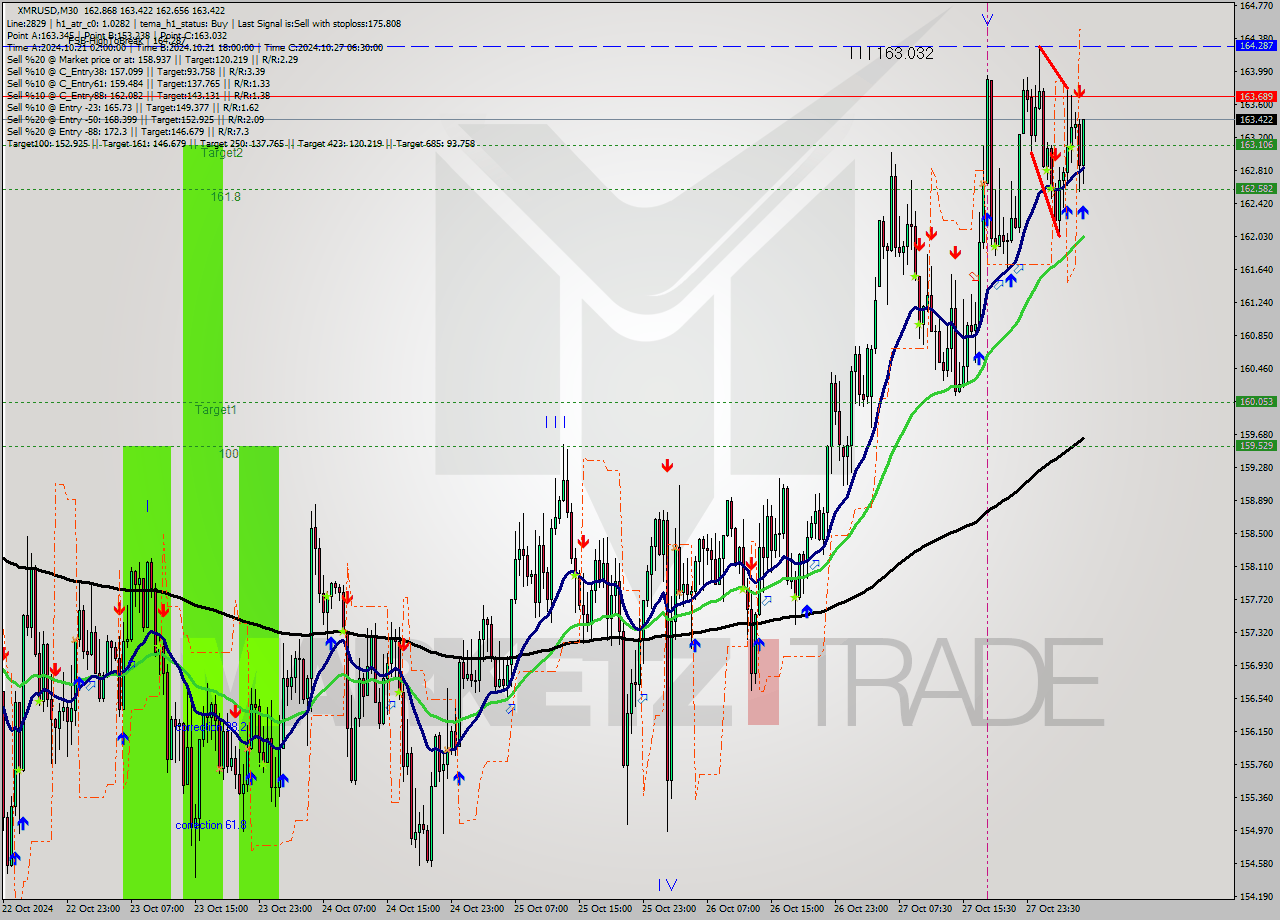Viewport: 1280px width, 920px height.
Task: Click the 154.970 price scale value
Action: coord(1256,830)
